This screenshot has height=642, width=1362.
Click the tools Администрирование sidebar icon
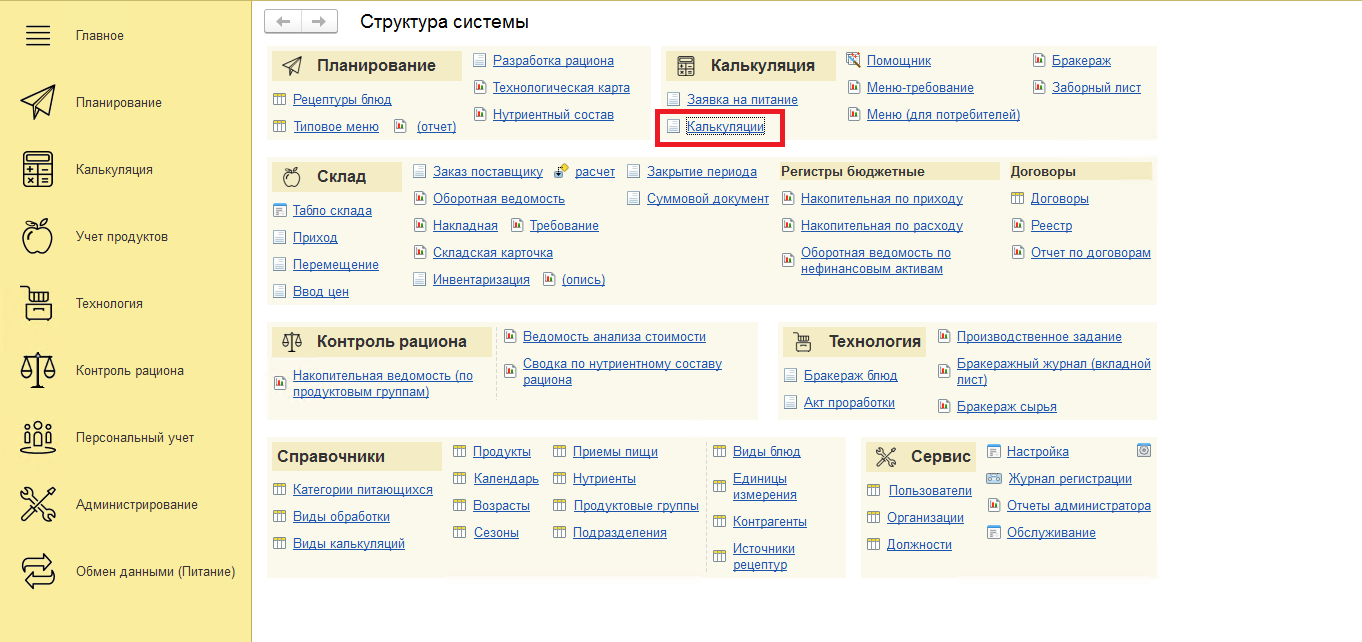point(37,505)
